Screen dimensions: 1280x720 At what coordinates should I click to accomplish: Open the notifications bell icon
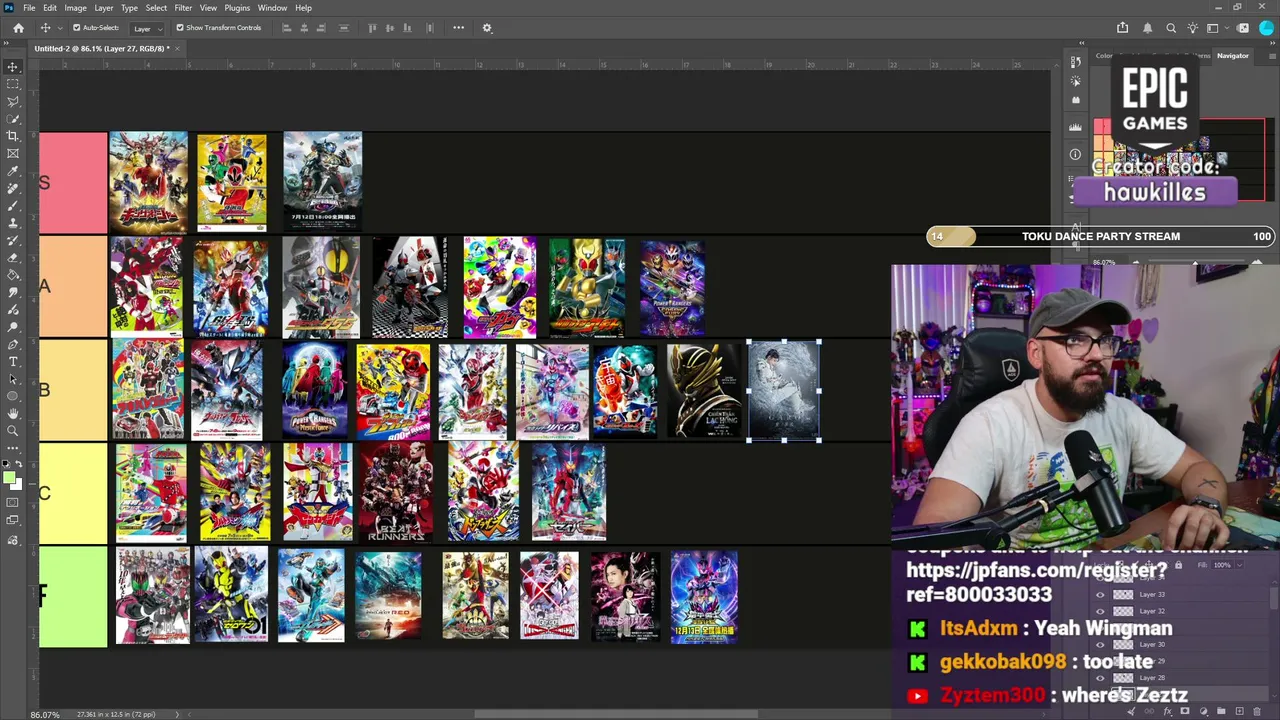(1148, 28)
